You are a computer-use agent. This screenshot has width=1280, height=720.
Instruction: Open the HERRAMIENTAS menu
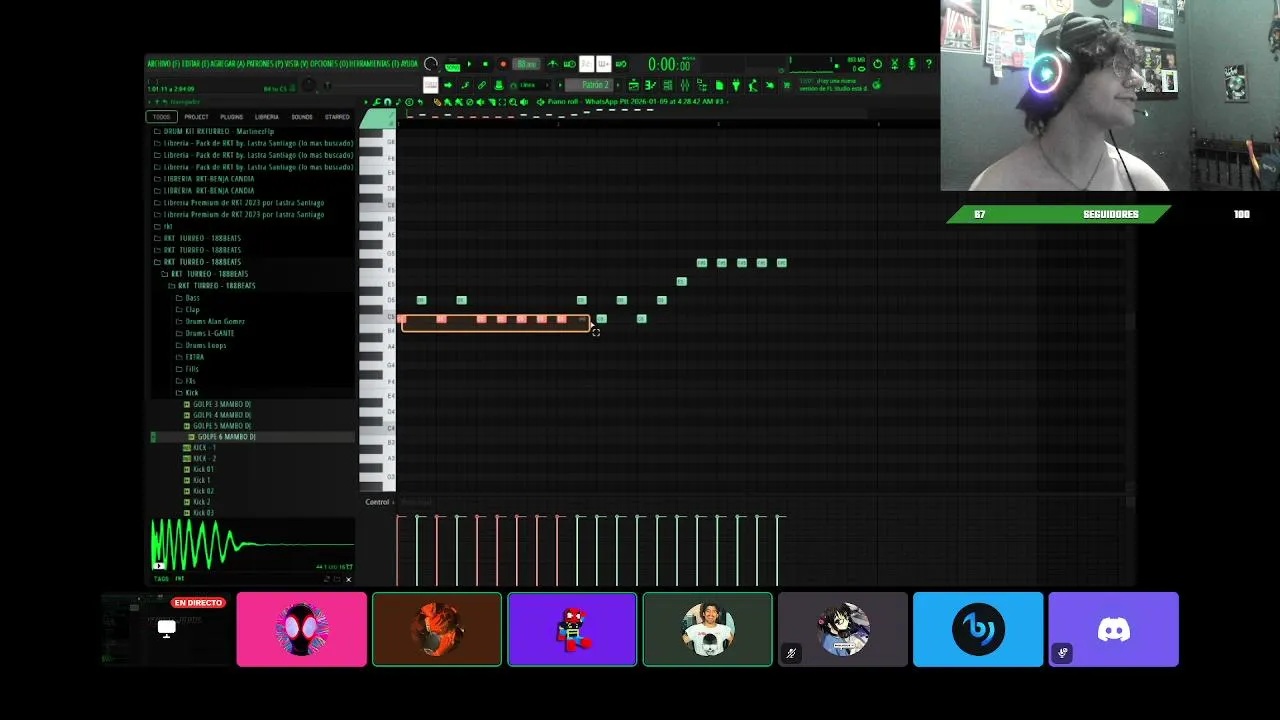coord(375,64)
